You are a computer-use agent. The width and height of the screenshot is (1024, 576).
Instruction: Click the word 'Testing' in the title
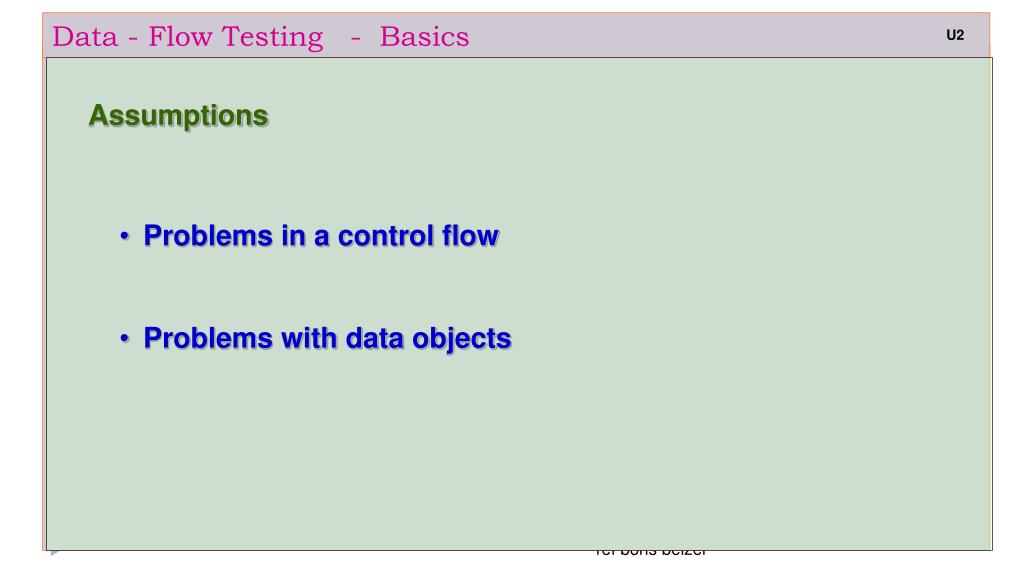(272, 38)
